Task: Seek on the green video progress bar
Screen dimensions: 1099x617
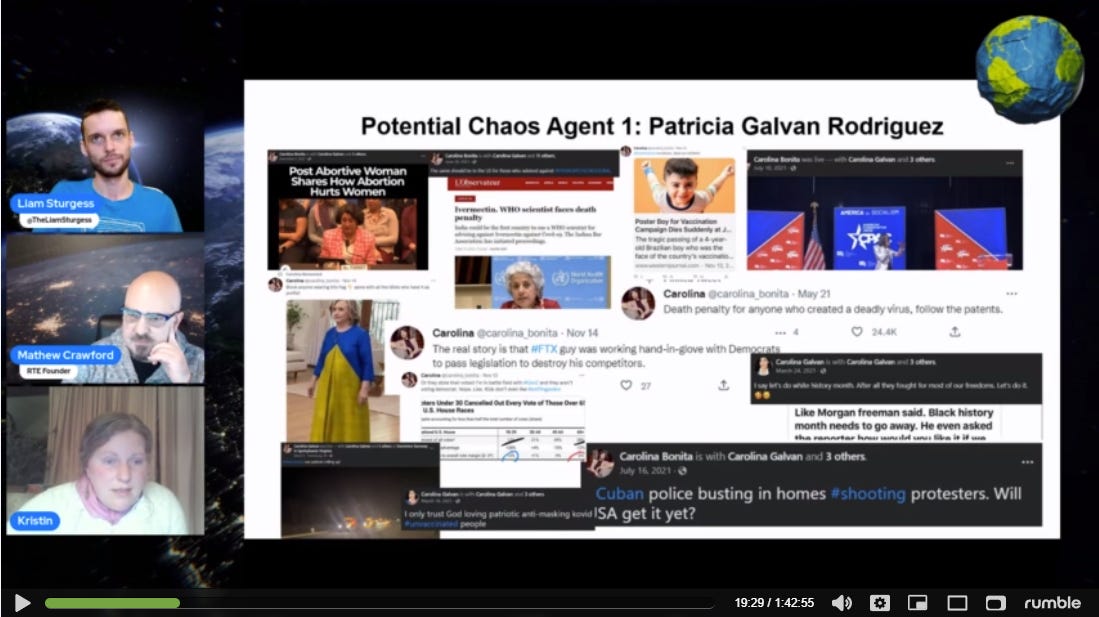Action: (x=112, y=603)
